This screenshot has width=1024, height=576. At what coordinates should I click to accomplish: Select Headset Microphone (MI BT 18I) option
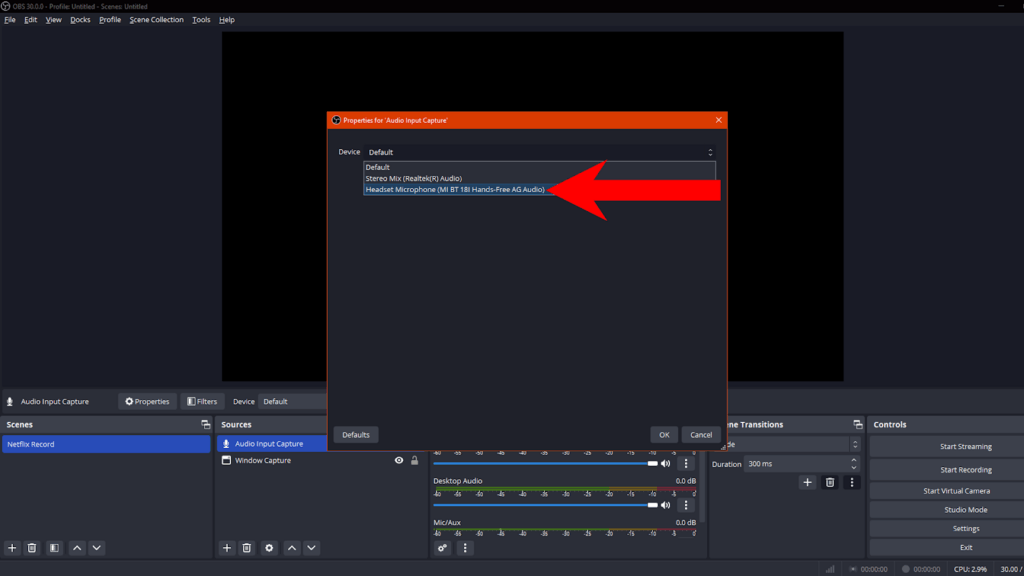click(x=455, y=189)
